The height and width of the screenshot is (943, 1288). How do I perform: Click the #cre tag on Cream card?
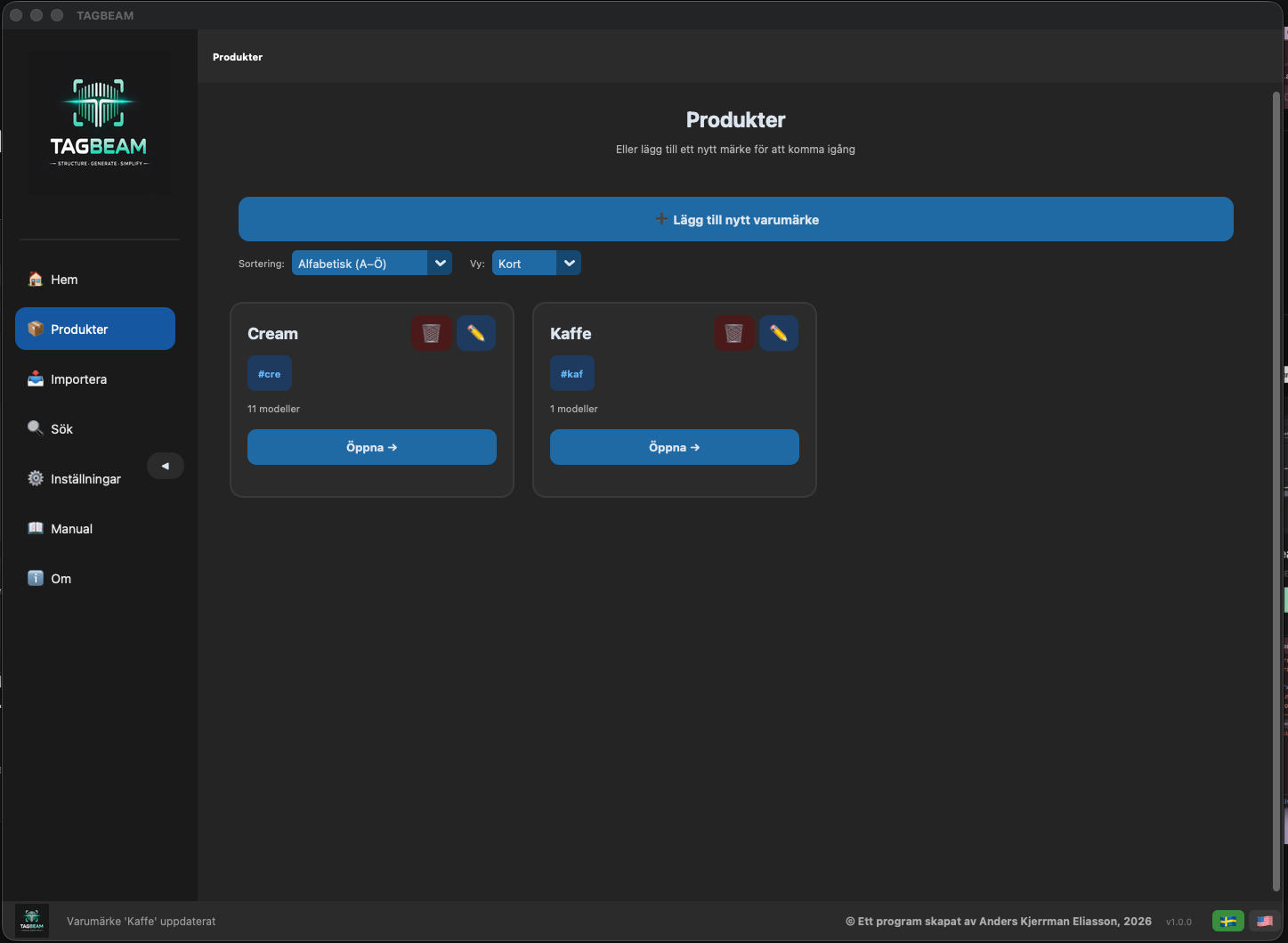pyautogui.click(x=270, y=374)
